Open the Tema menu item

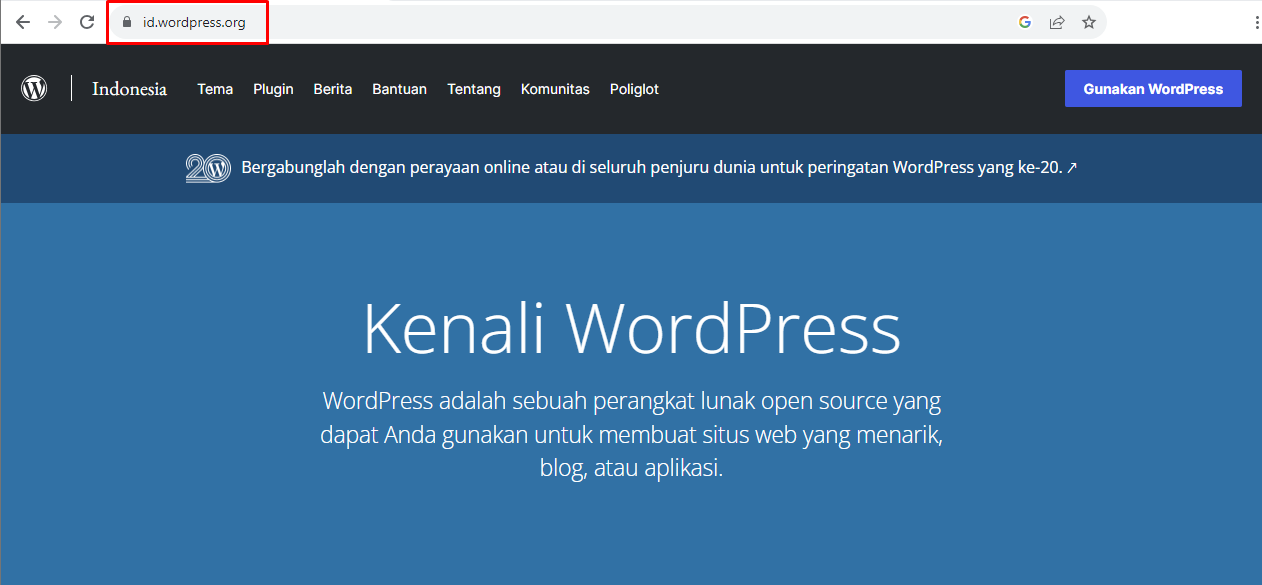(x=215, y=89)
